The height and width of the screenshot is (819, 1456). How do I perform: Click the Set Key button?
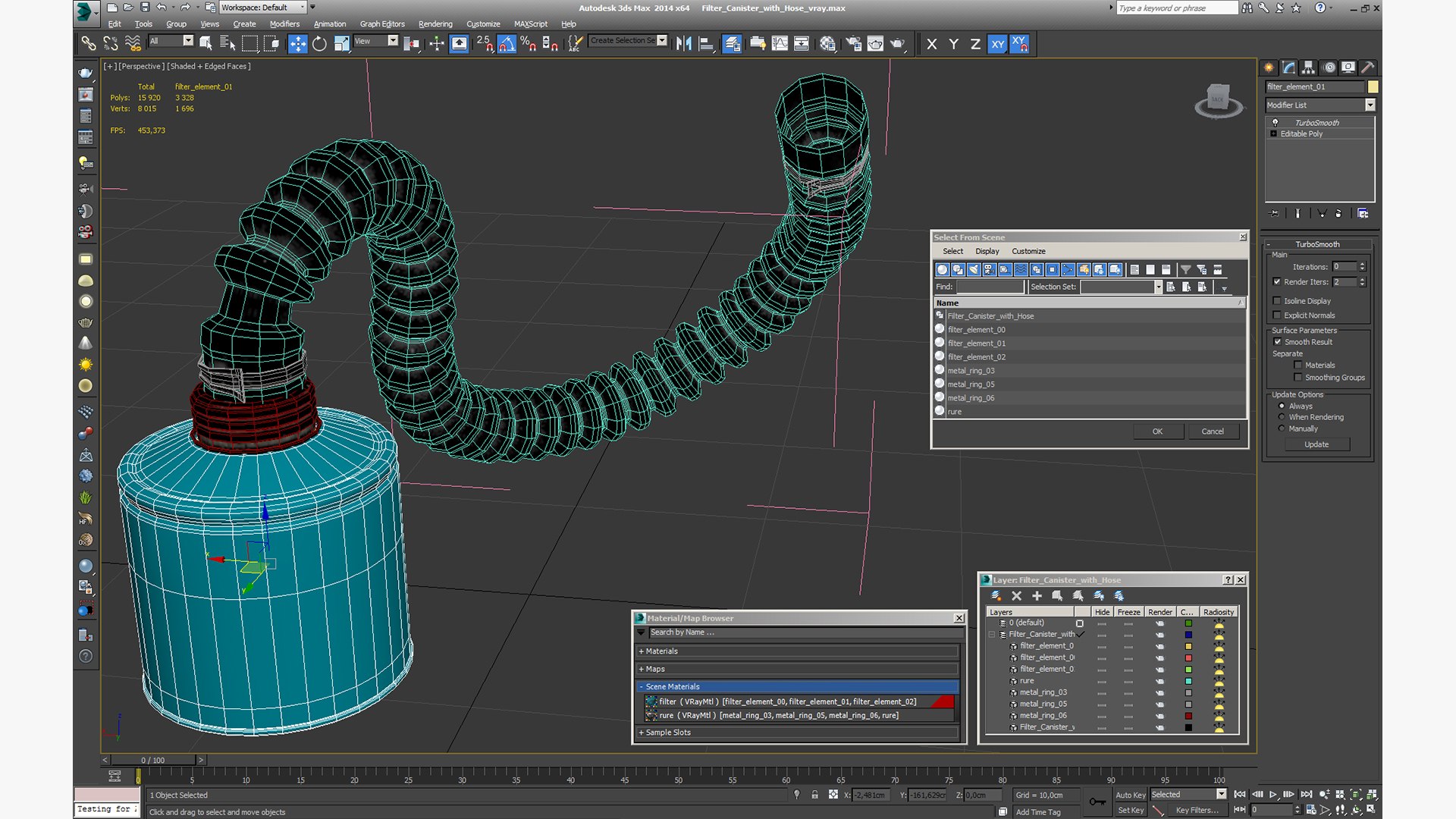(x=1130, y=811)
